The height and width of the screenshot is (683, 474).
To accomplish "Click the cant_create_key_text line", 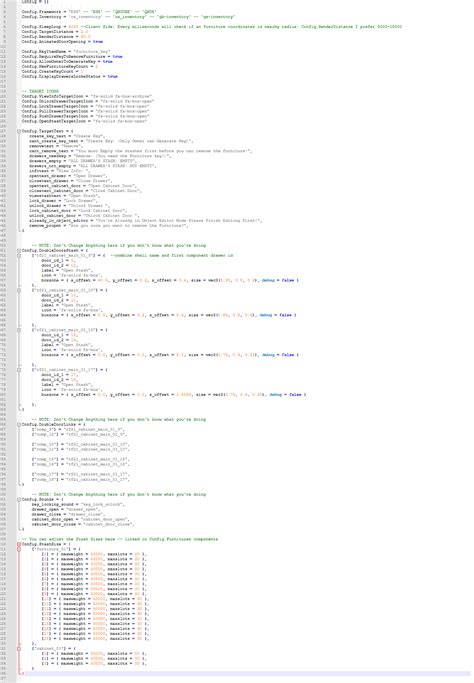I will click(x=111, y=141).
